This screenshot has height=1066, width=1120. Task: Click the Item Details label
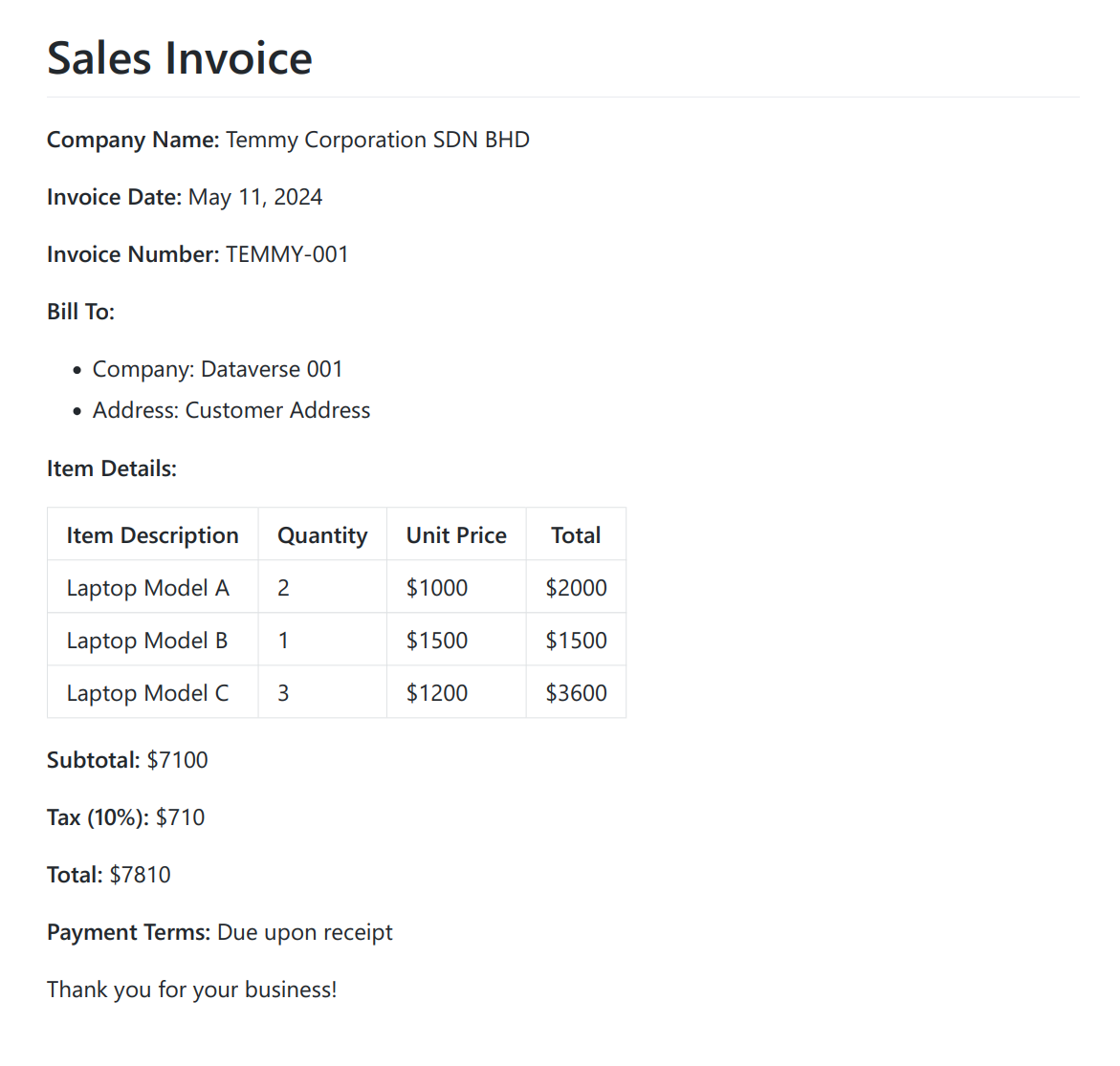[x=112, y=468]
